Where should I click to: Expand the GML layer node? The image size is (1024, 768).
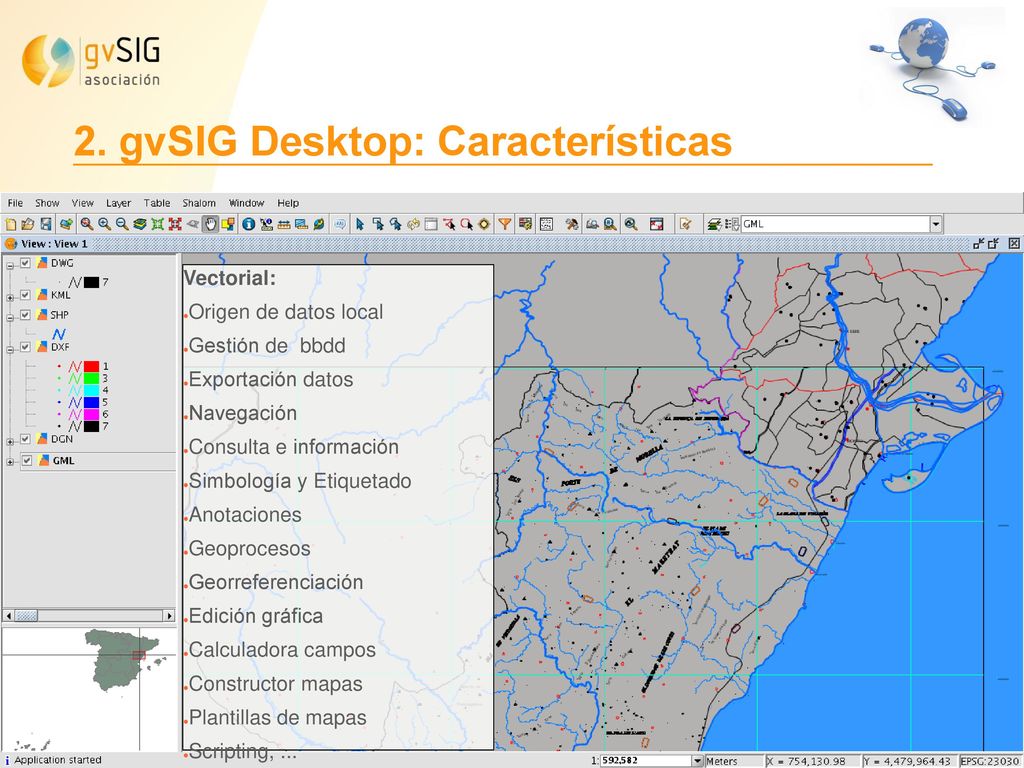[10, 462]
